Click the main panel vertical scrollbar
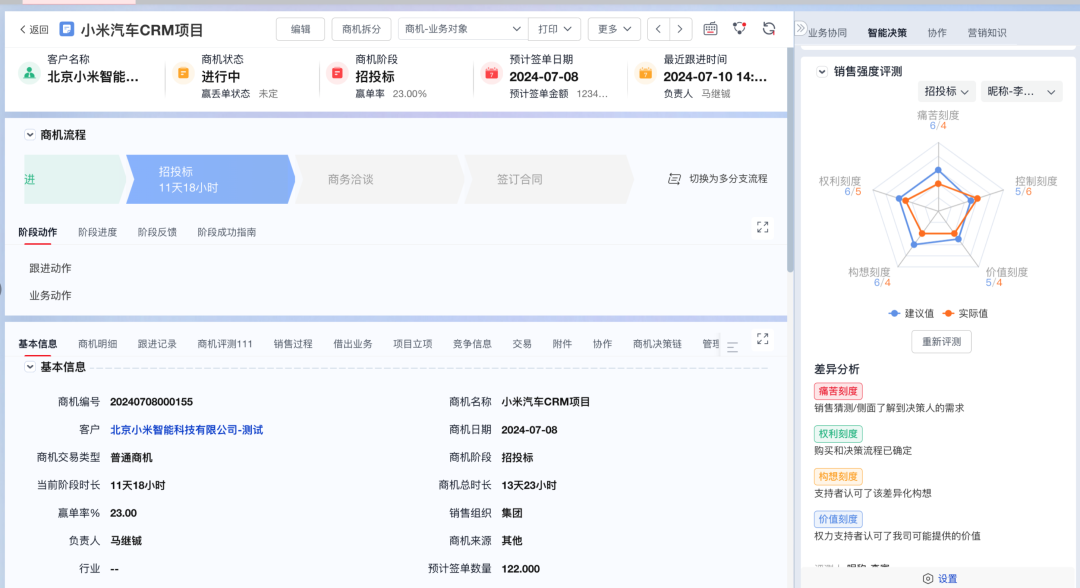1080x588 pixels. [x=790, y=158]
